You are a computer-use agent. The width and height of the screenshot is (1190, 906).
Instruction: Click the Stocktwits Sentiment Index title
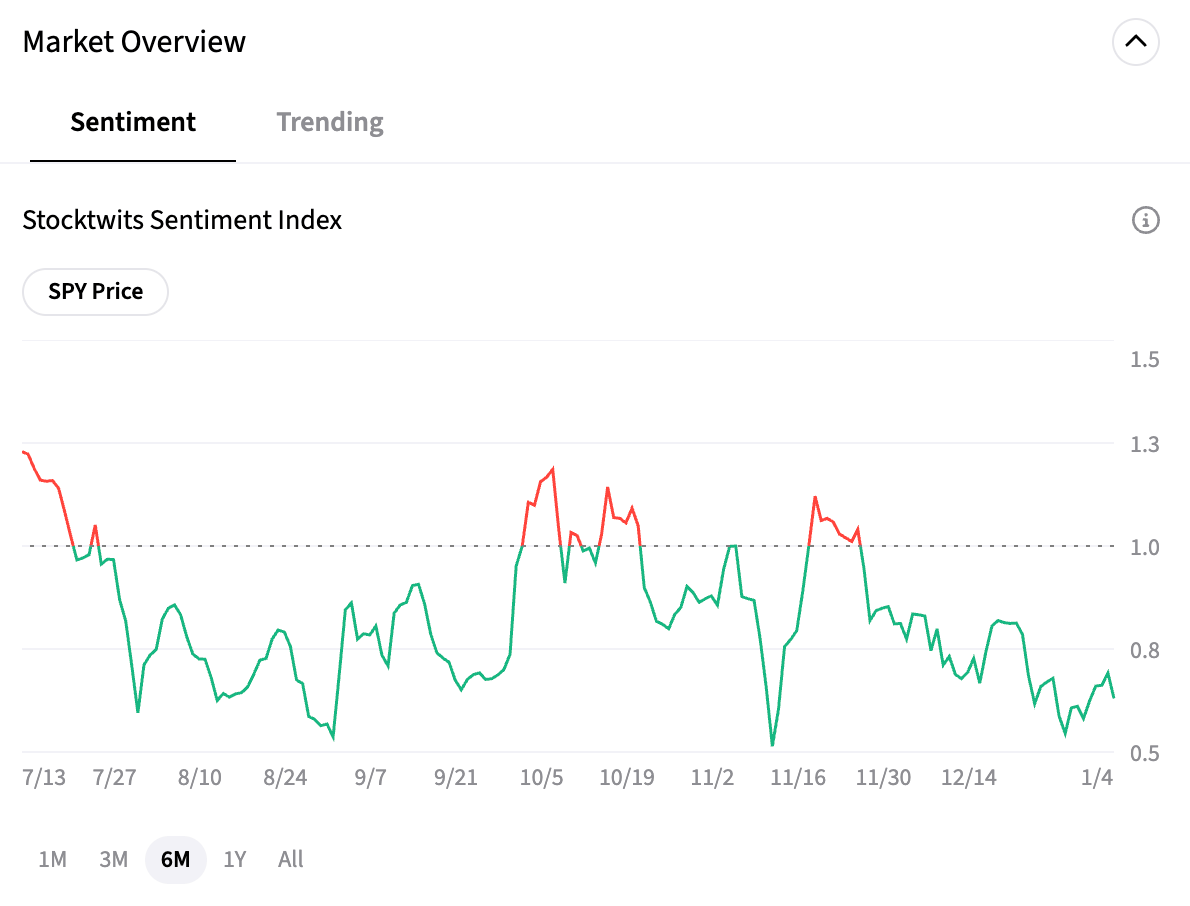click(x=182, y=220)
